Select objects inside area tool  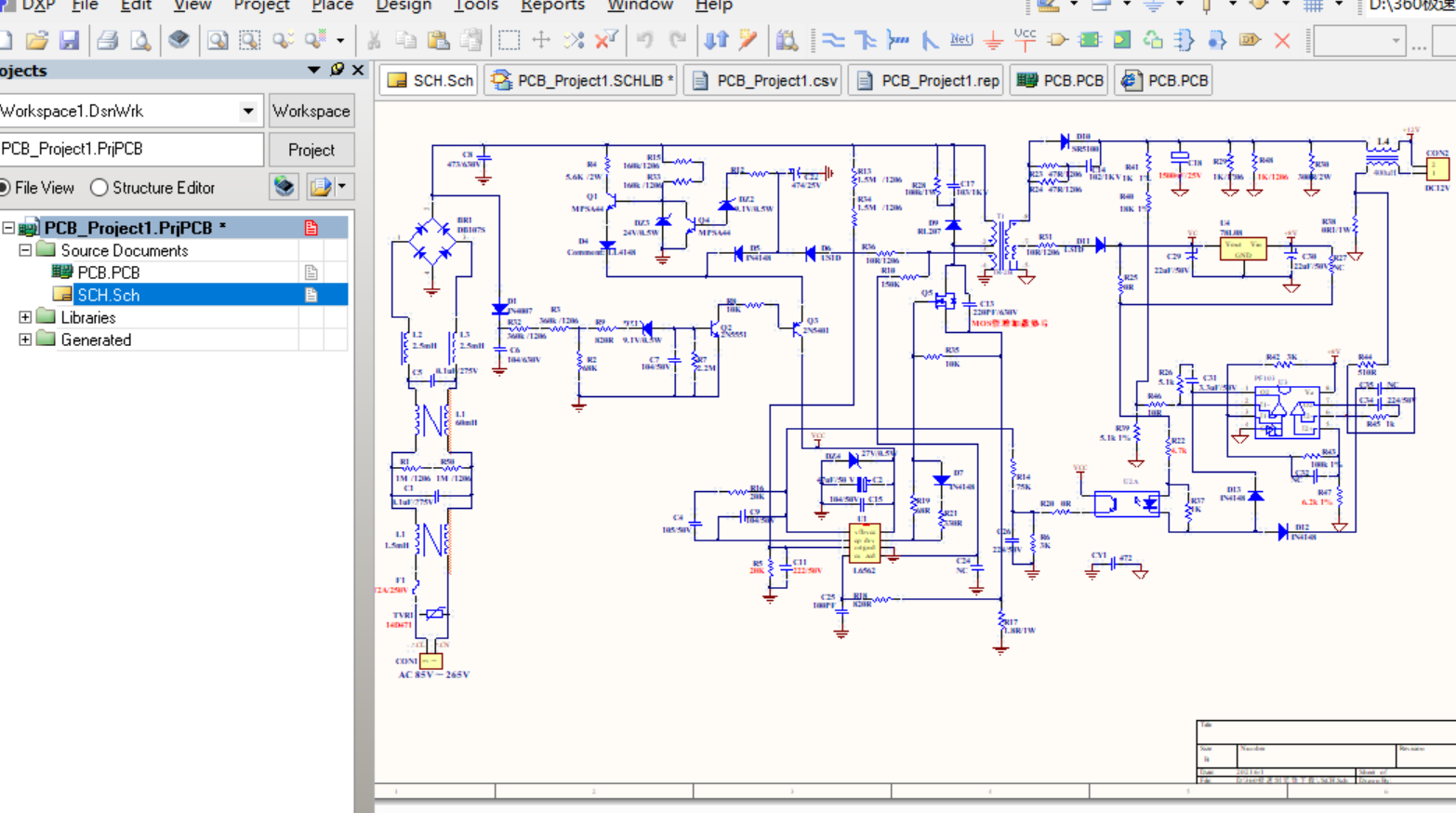point(509,40)
